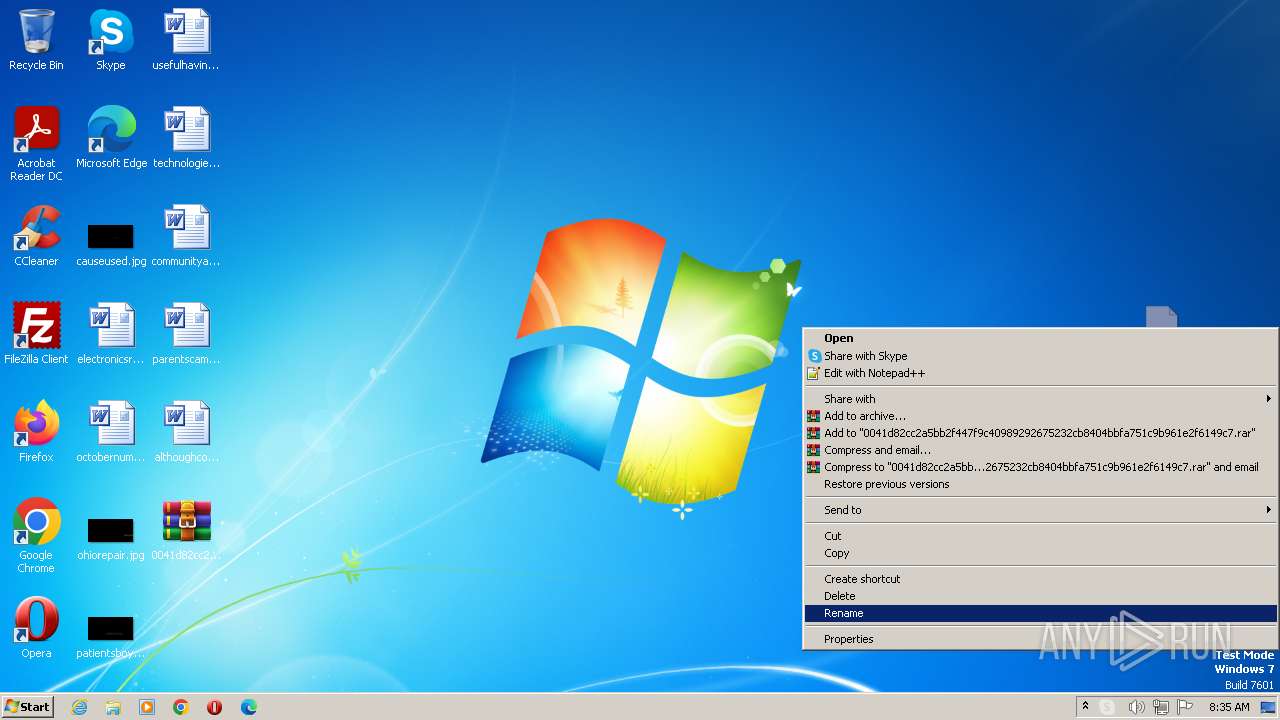Choose Edit with Notepad++
Screen dimensions: 1280x720
pyautogui.click(x=1040, y=373)
